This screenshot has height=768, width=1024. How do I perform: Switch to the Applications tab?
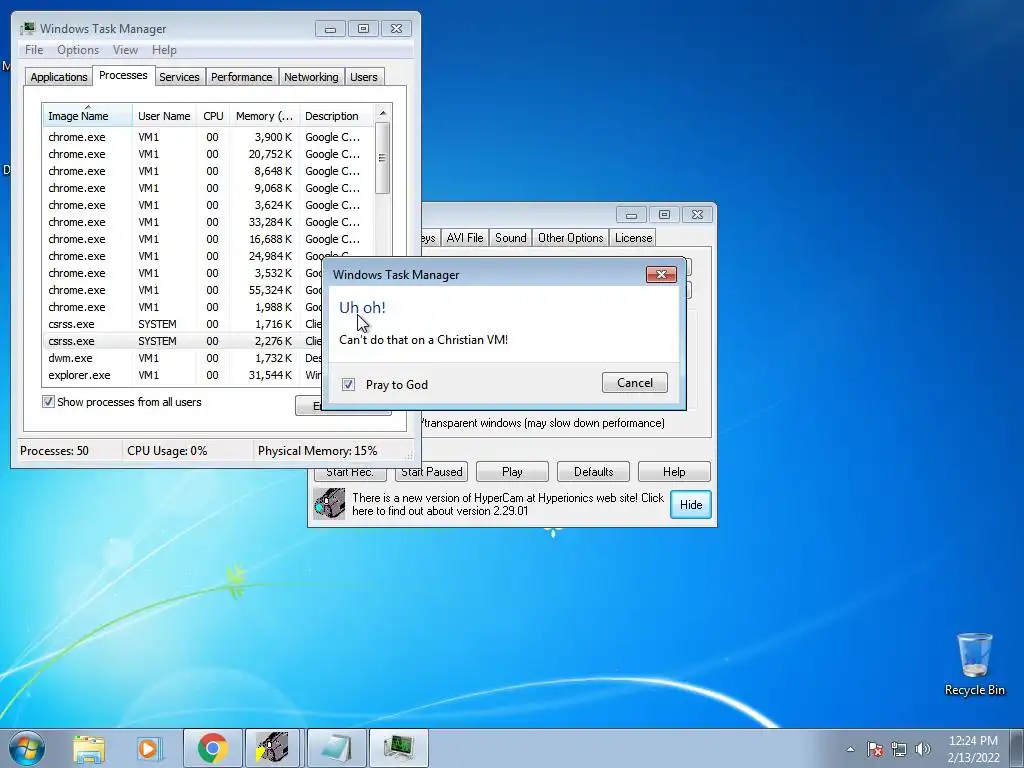click(59, 77)
